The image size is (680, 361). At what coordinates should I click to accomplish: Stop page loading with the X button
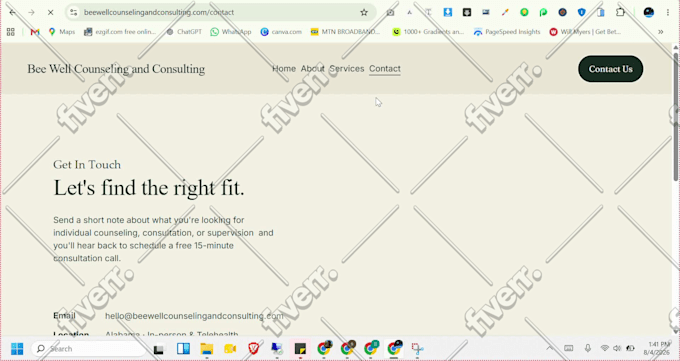pyautogui.click(x=50, y=13)
